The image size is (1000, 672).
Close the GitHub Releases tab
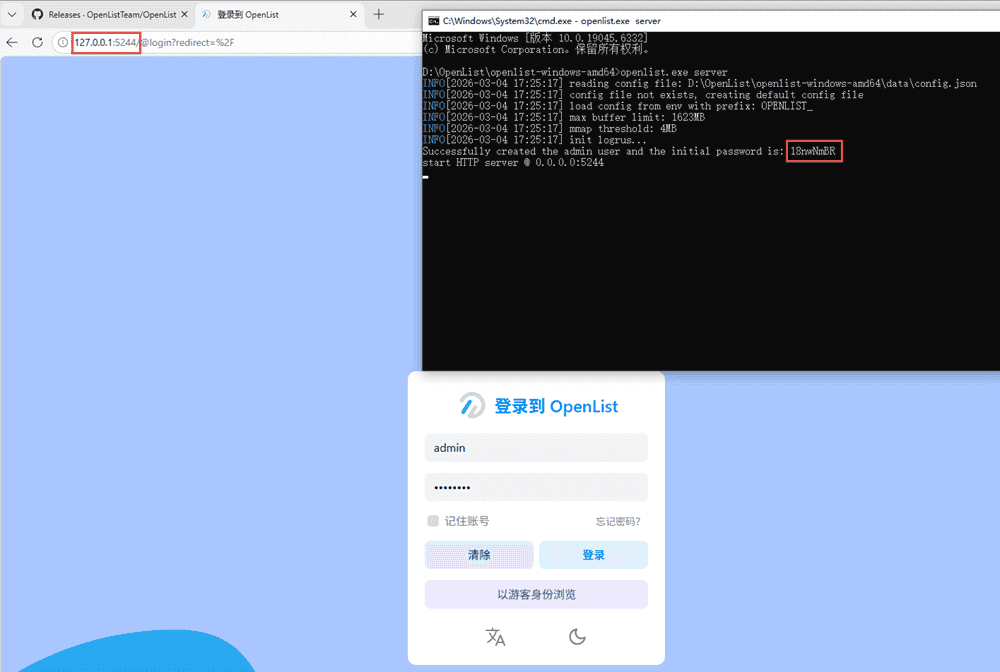183,15
